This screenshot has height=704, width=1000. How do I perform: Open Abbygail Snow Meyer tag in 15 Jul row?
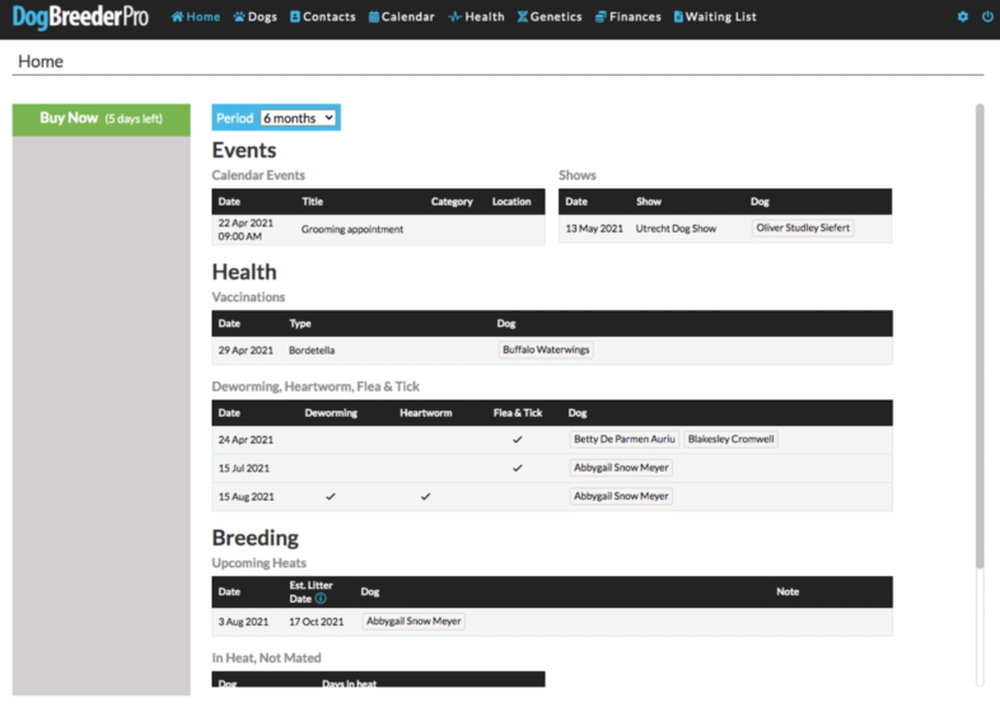[x=621, y=467]
